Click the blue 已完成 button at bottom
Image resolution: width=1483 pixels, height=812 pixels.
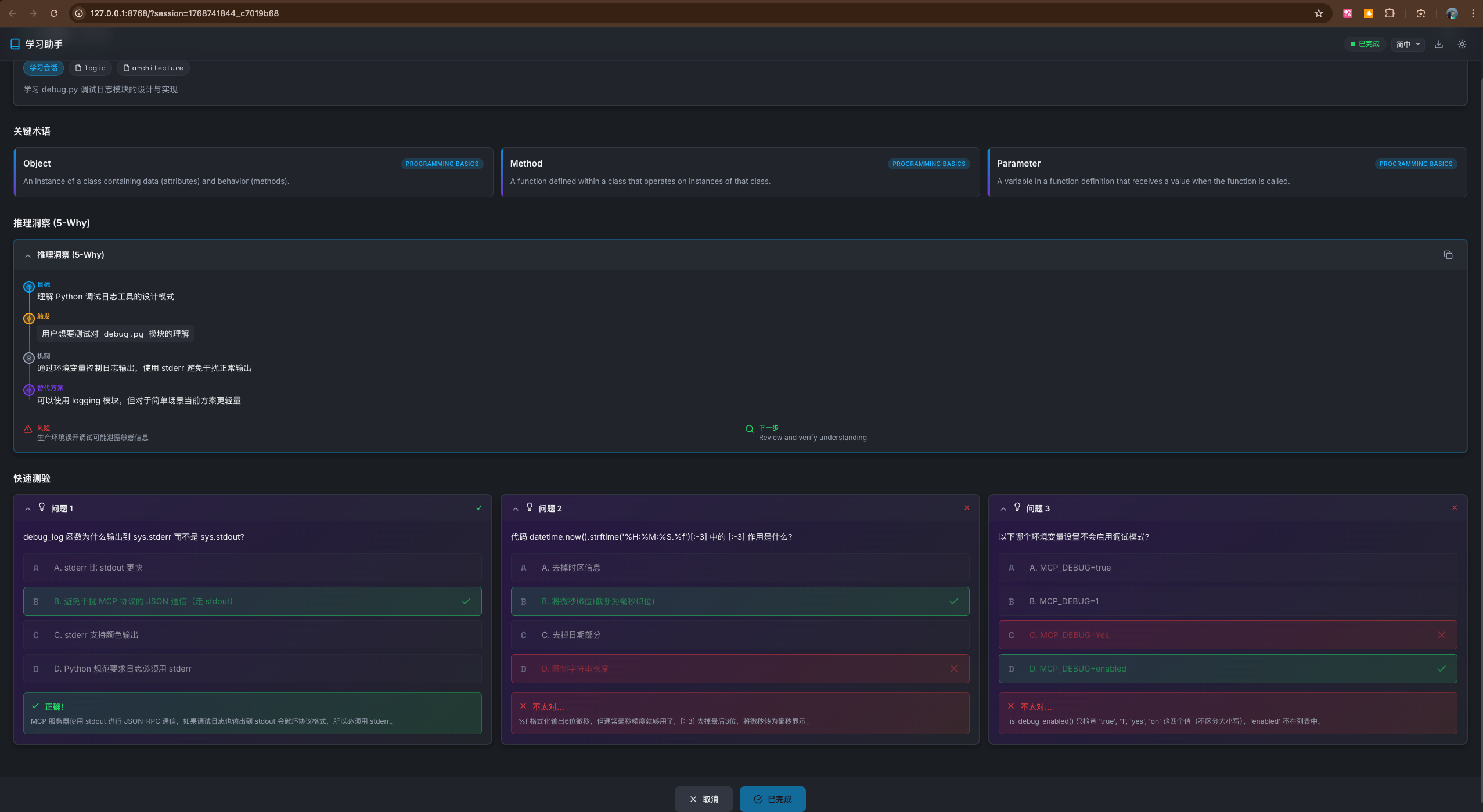click(773, 799)
